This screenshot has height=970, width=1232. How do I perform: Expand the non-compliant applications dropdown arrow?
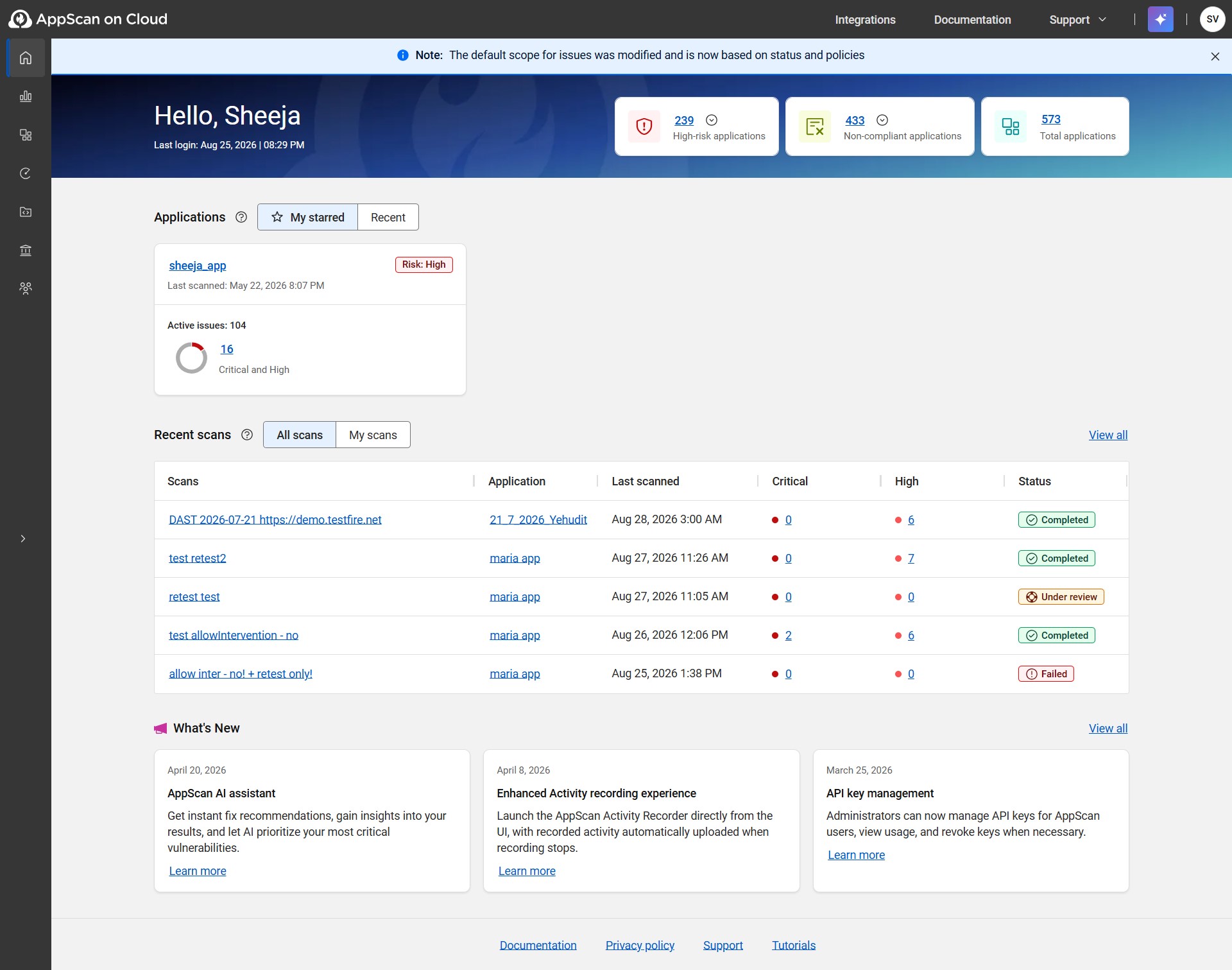(882, 120)
